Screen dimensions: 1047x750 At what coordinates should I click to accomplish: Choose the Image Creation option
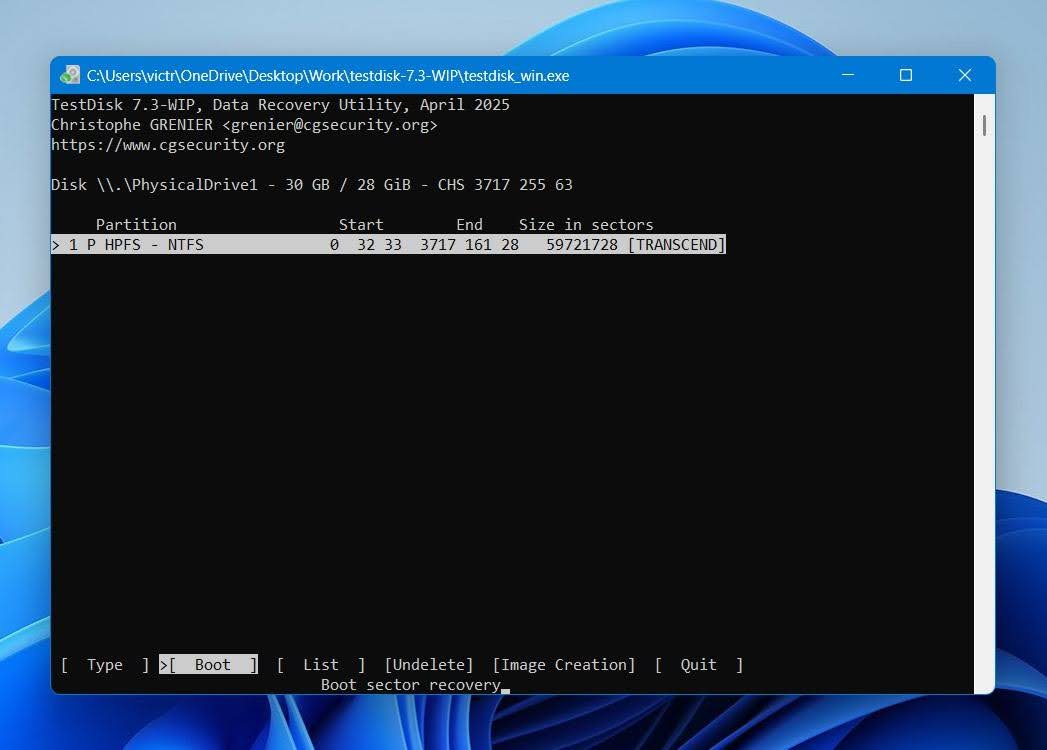[564, 665]
